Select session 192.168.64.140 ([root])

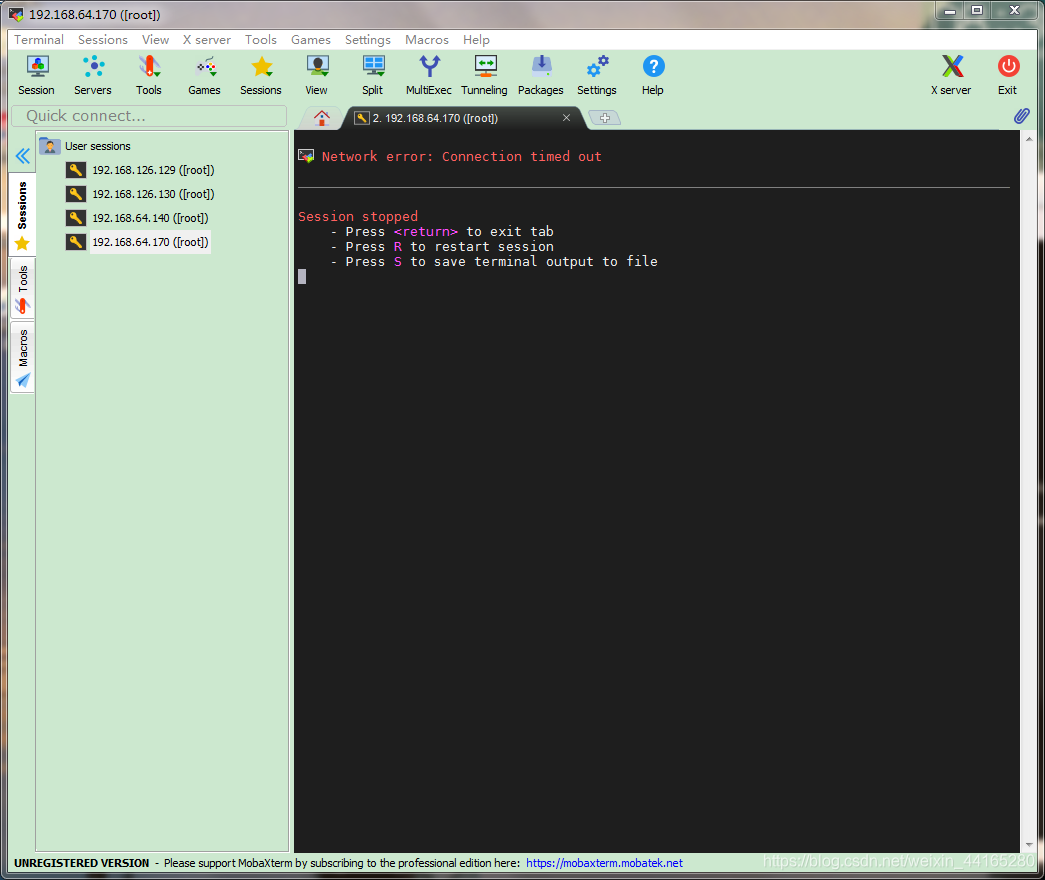click(150, 218)
